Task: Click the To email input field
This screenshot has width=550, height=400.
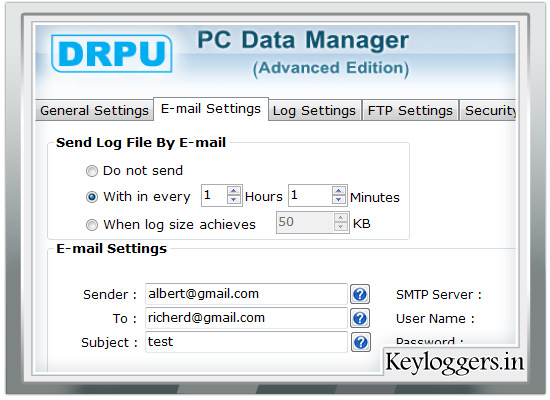Action: 246,318
